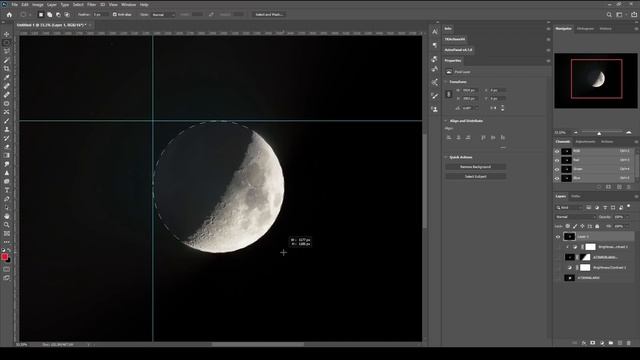640x360 pixels.
Task: Click the Navigator moon thumbnail preview
Action: click(596, 80)
